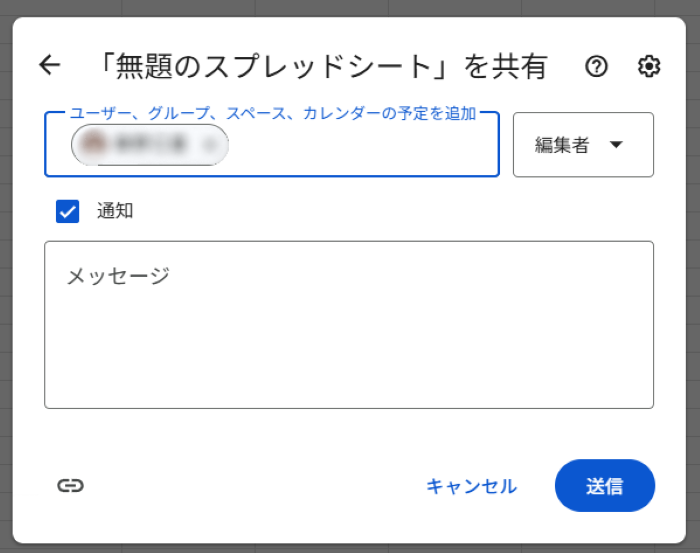The image size is (700, 553).
Task: Click the back arrow in the share dialog
Action: point(49,66)
